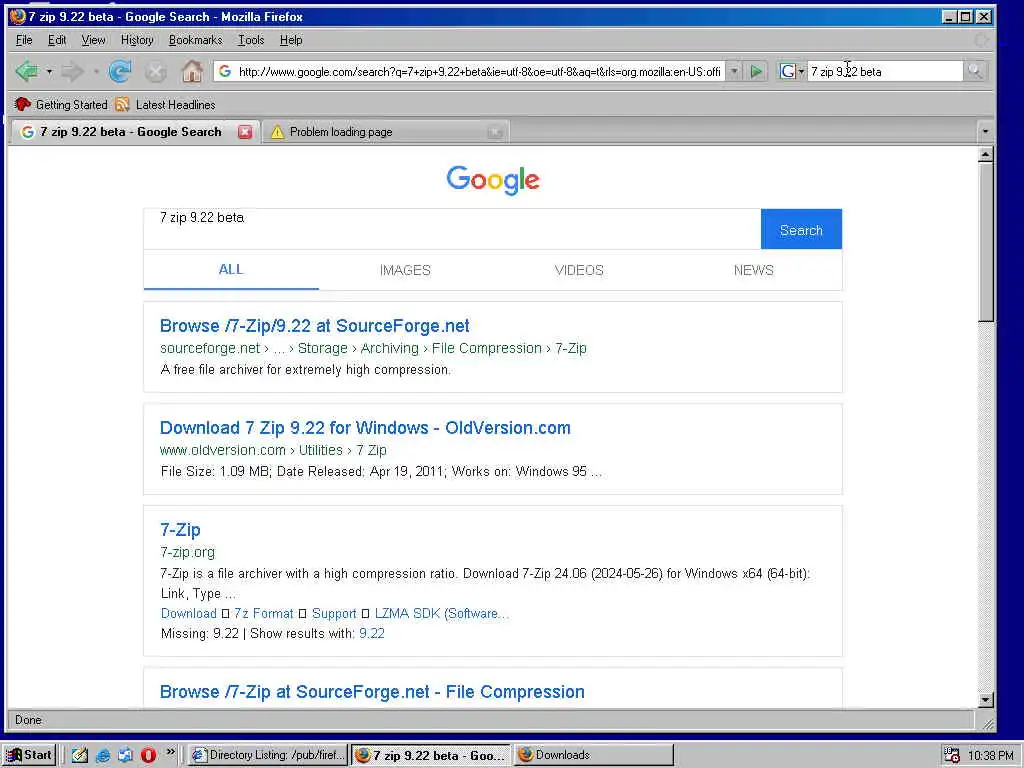Click the blue Search button
Viewport: 1024px width, 768px height.
801,229
